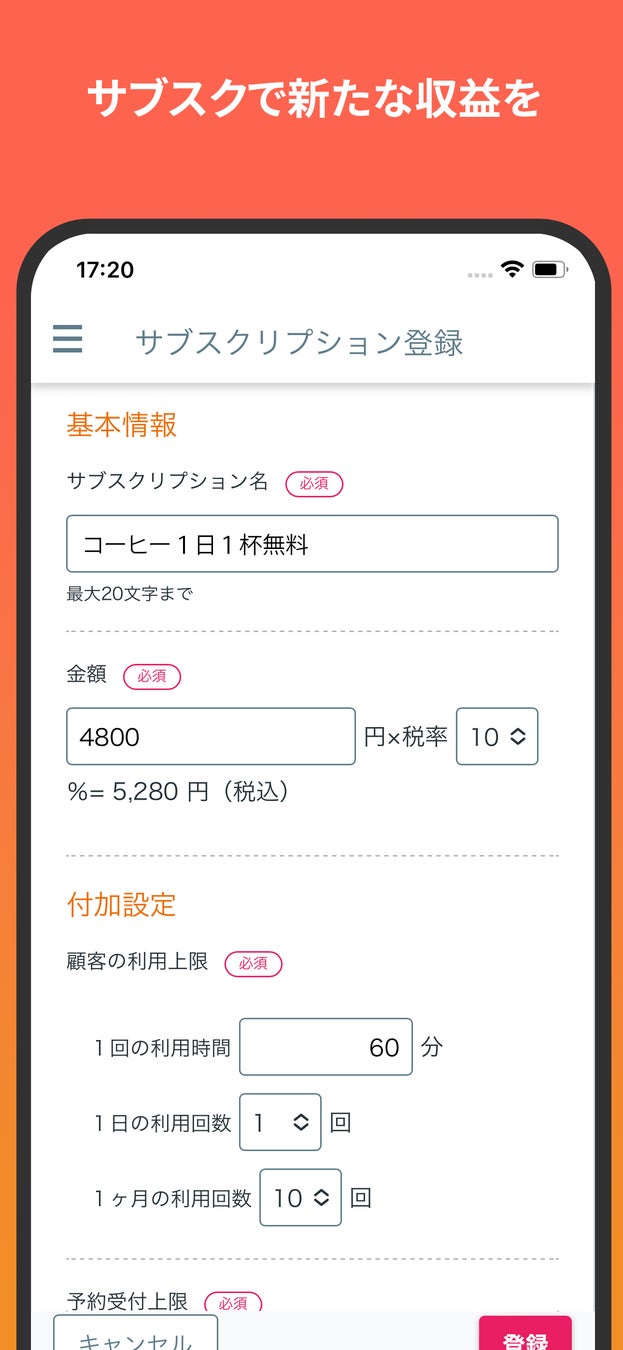Expand the daily usage count dropdown
The height and width of the screenshot is (1350, 623).
280,1122
